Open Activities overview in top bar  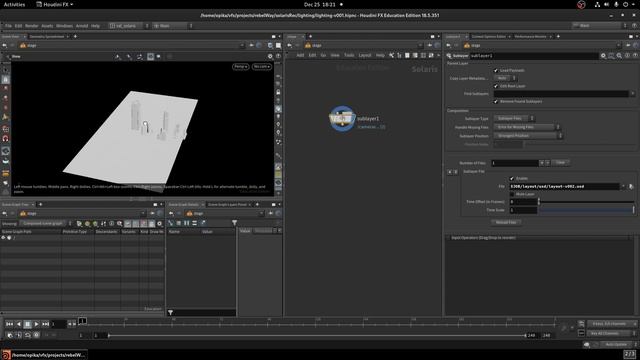click(14, 4)
